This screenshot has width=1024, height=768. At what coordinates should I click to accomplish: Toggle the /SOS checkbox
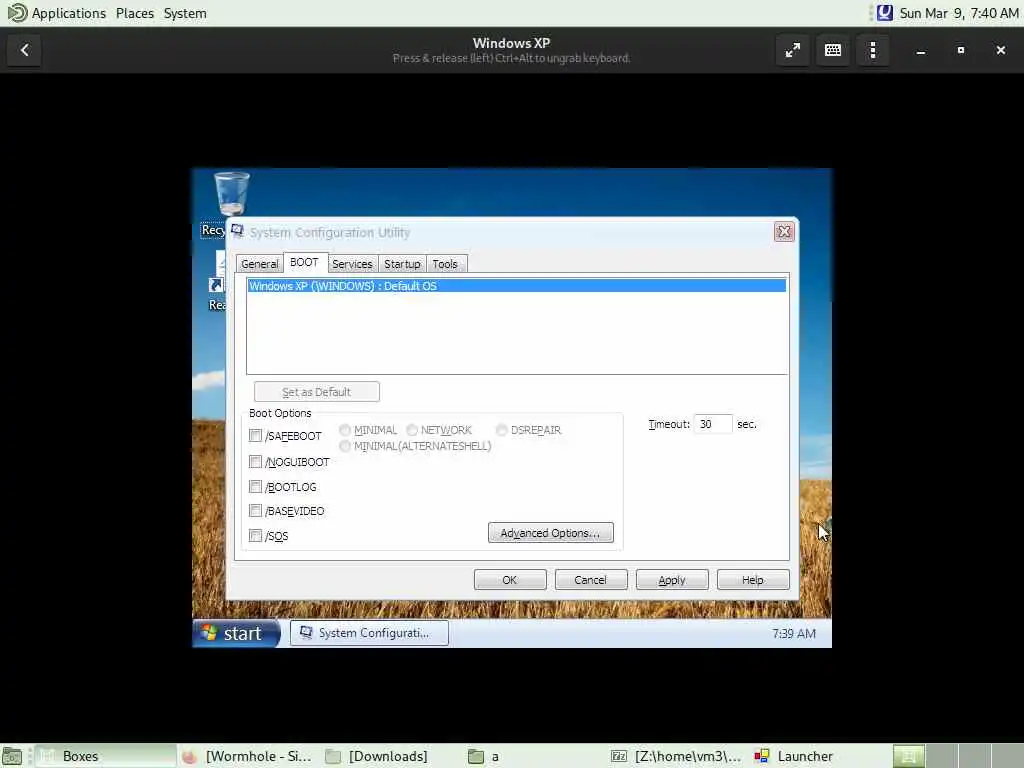pos(255,536)
